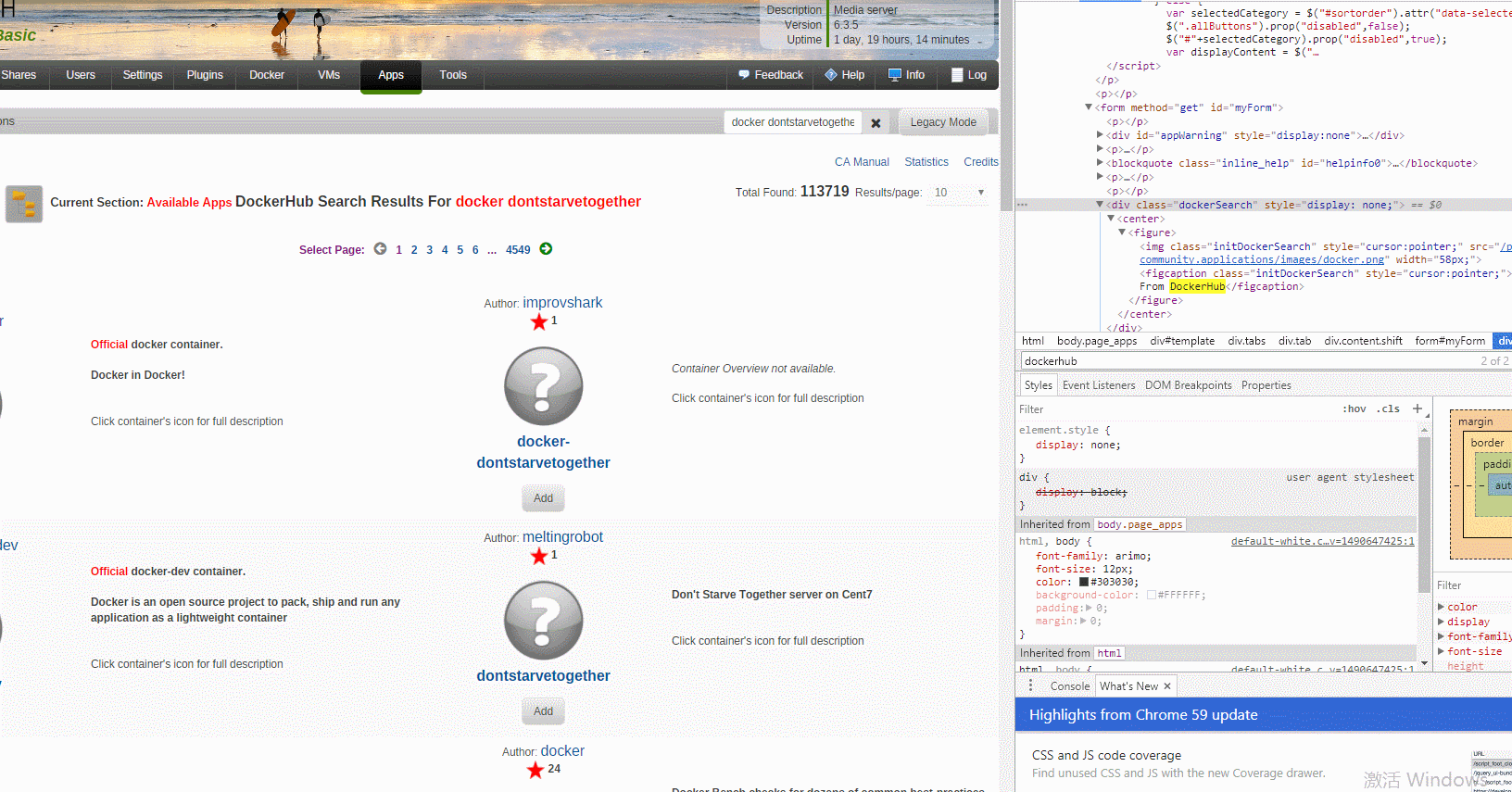Collapse the dockerSearch div node
This screenshot has width=1512, height=792.
1100,205
